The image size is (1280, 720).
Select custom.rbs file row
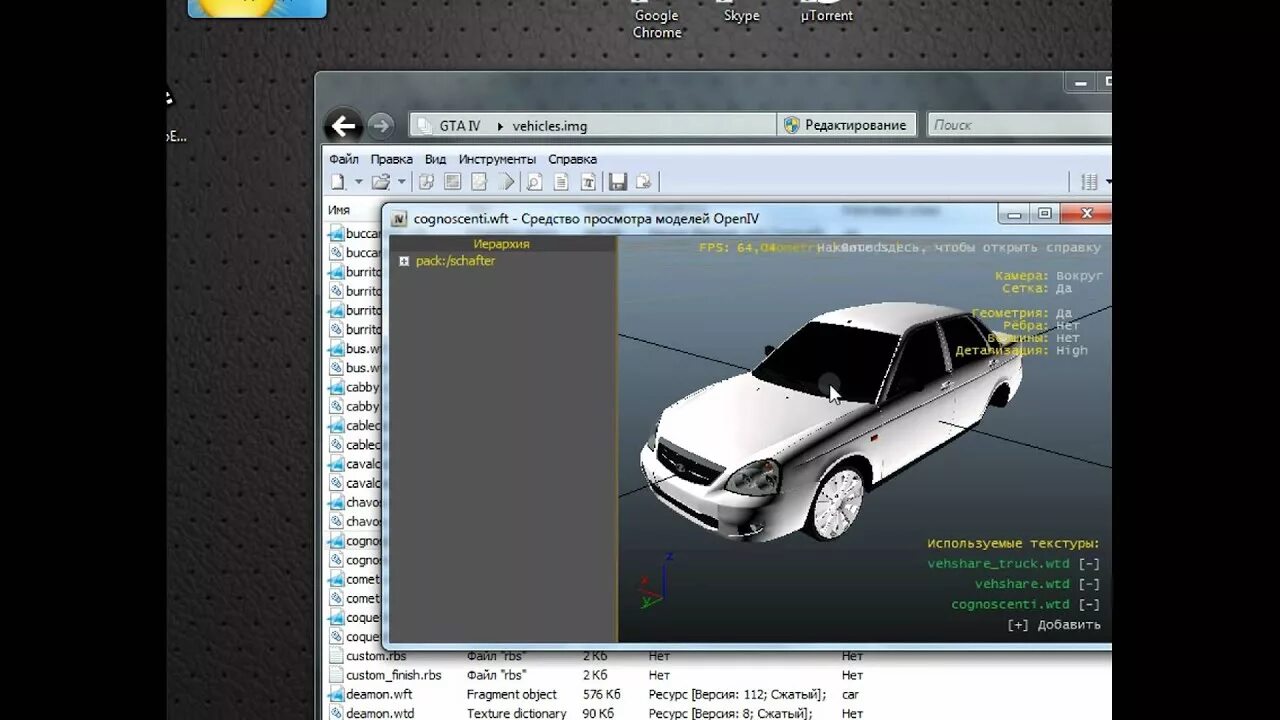(x=718, y=656)
